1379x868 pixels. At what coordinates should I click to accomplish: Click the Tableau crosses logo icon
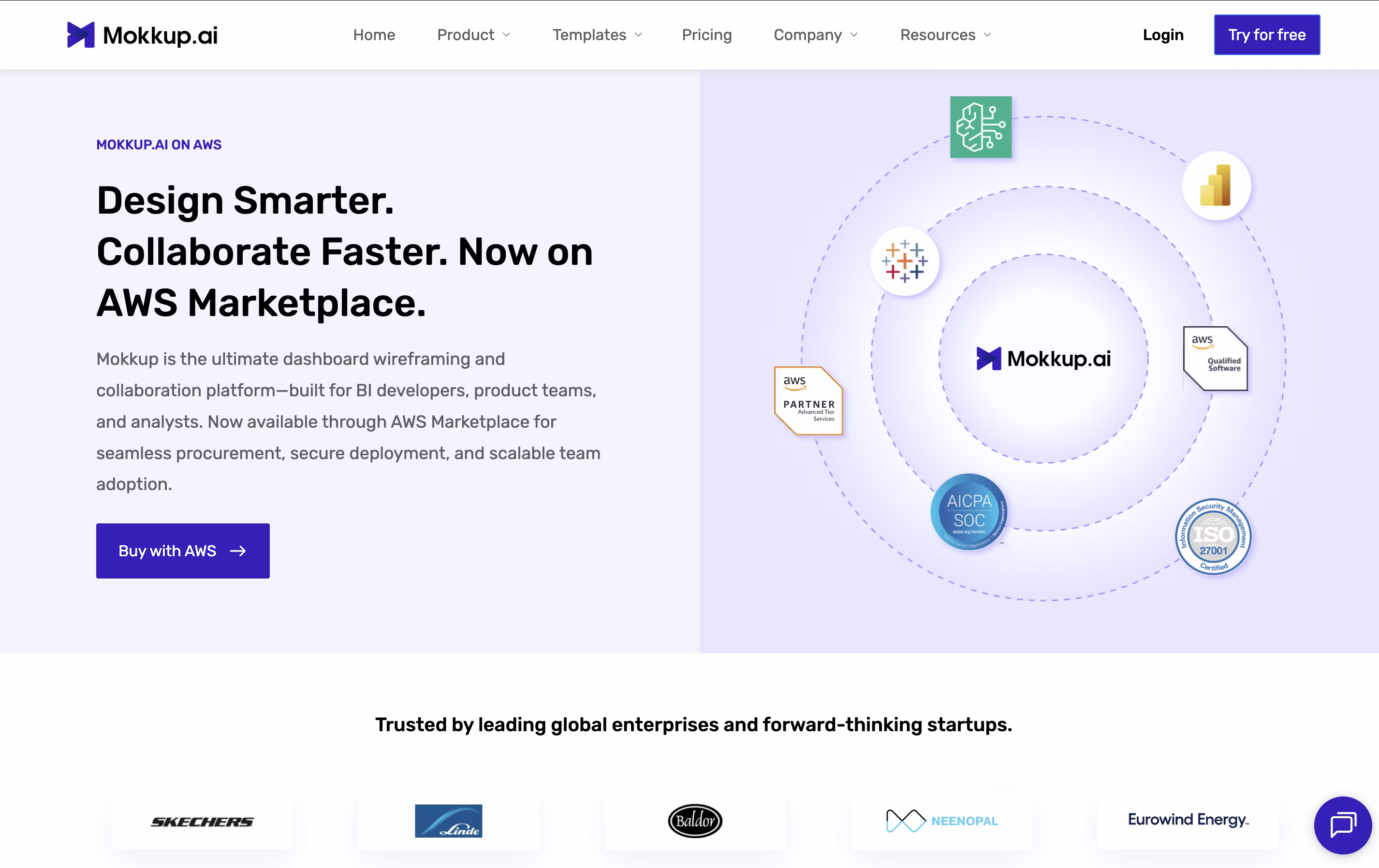coord(905,261)
